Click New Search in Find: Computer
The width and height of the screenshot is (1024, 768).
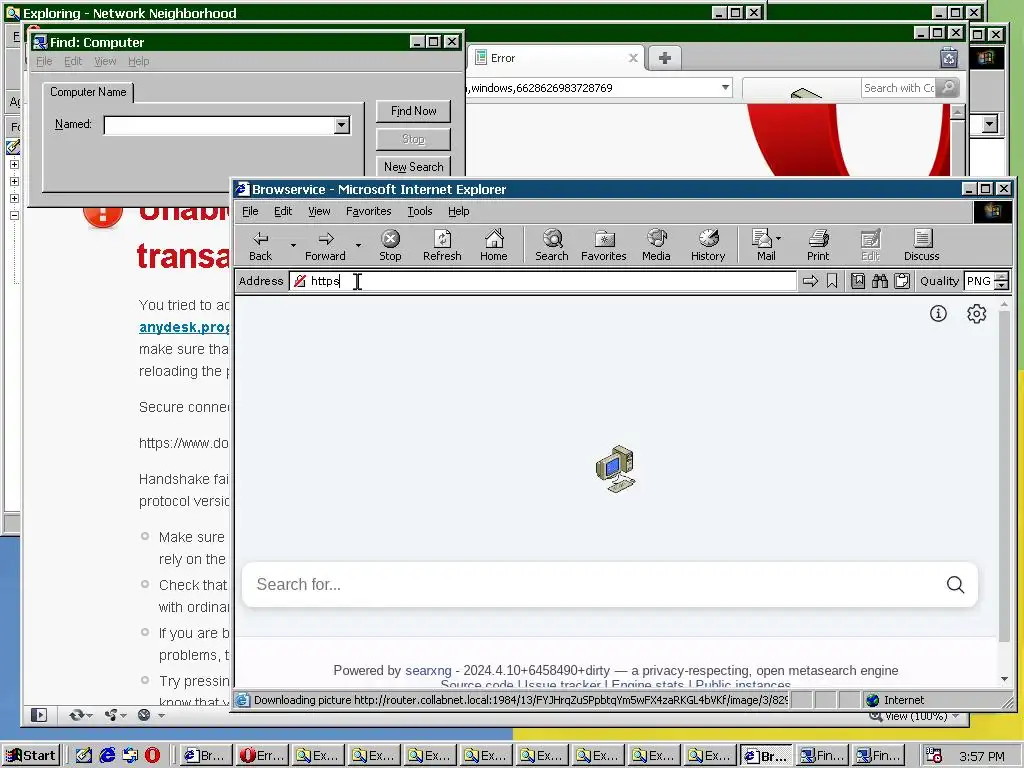pyautogui.click(x=413, y=167)
